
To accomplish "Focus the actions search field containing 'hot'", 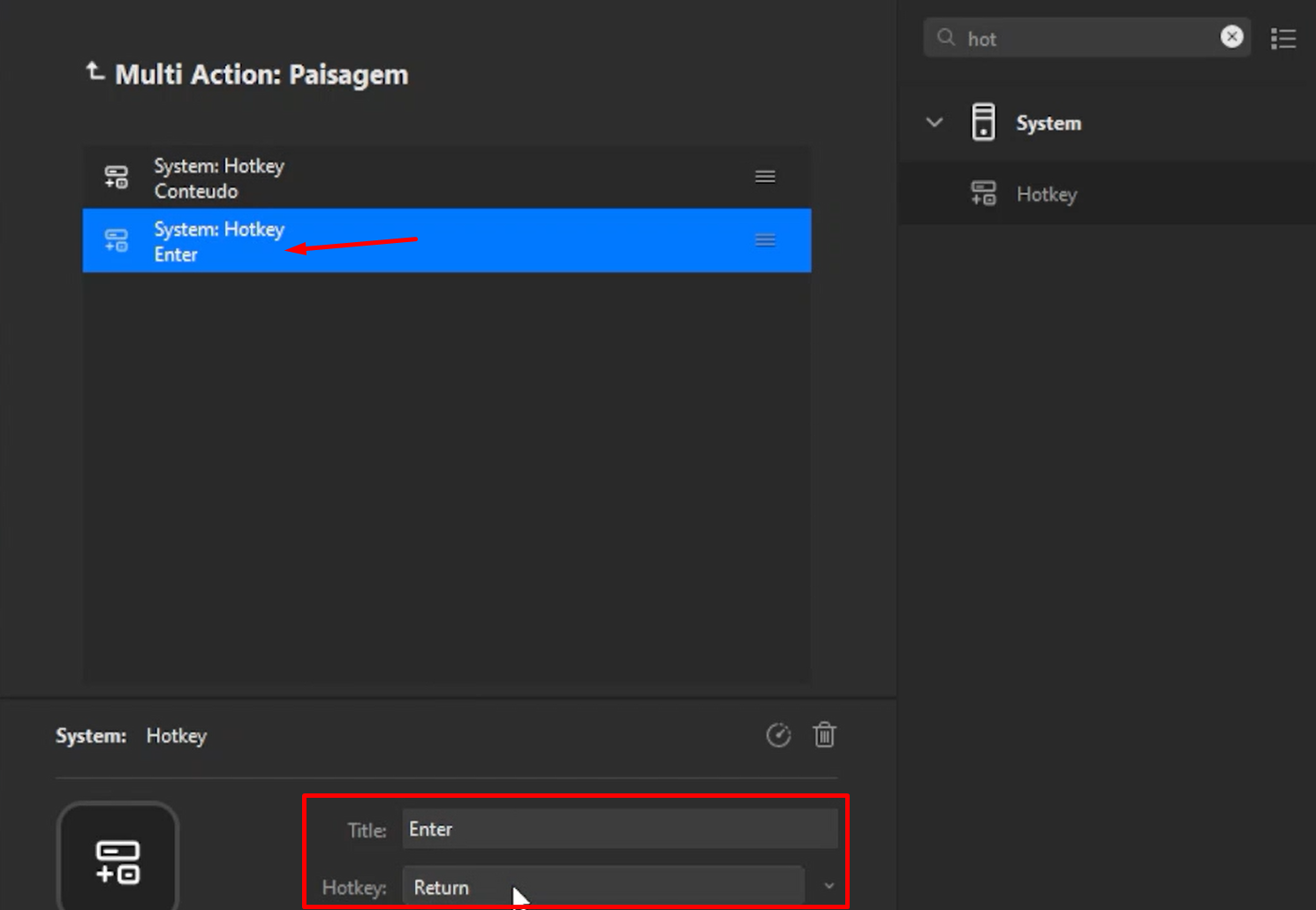I will (x=1086, y=38).
